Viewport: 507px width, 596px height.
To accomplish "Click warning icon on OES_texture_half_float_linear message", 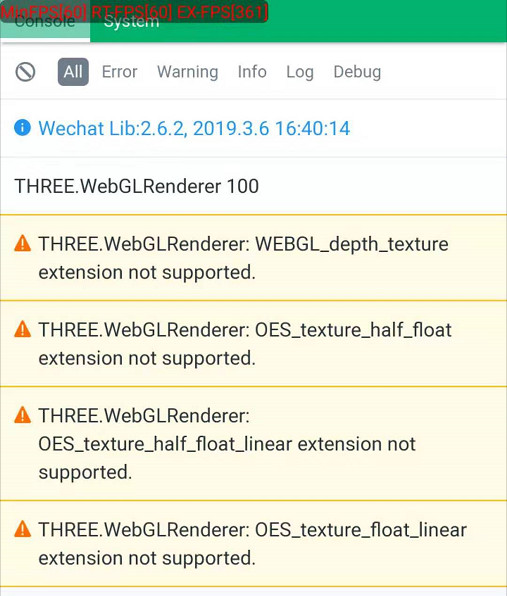I will [22, 415].
